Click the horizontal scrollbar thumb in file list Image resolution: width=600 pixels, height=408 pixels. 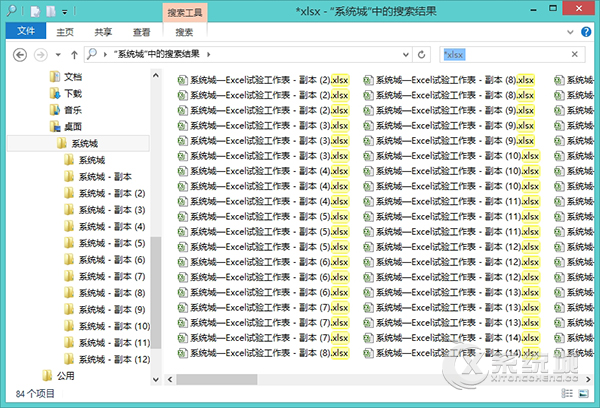point(217,379)
